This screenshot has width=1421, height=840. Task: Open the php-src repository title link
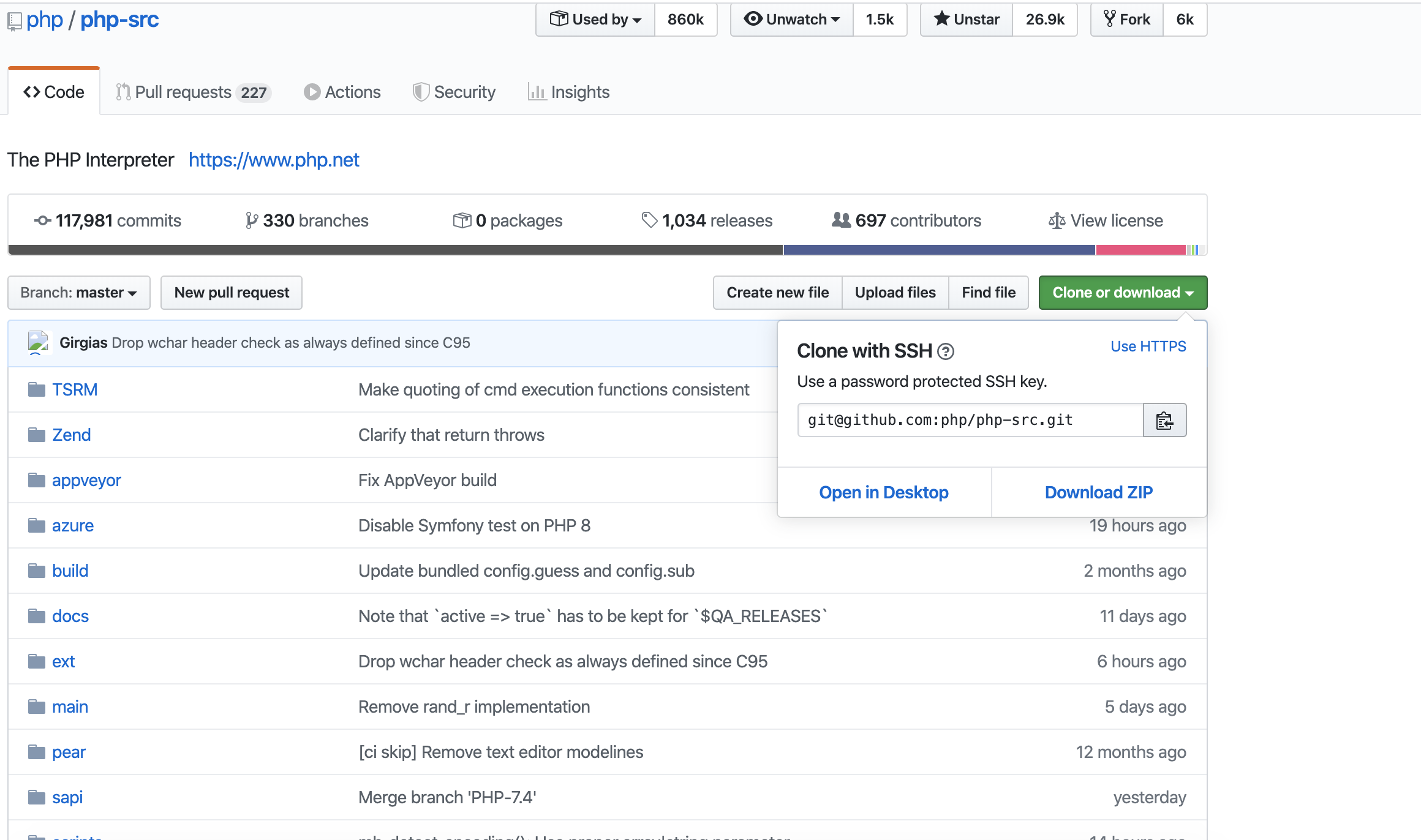119,20
